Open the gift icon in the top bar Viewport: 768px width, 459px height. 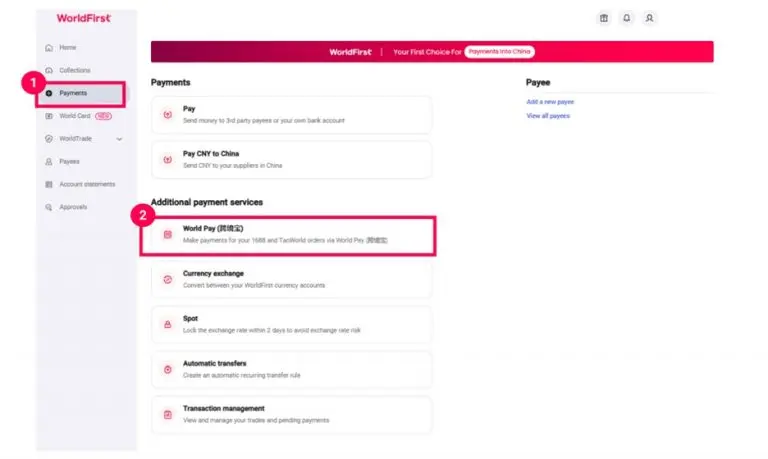(603, 18)
